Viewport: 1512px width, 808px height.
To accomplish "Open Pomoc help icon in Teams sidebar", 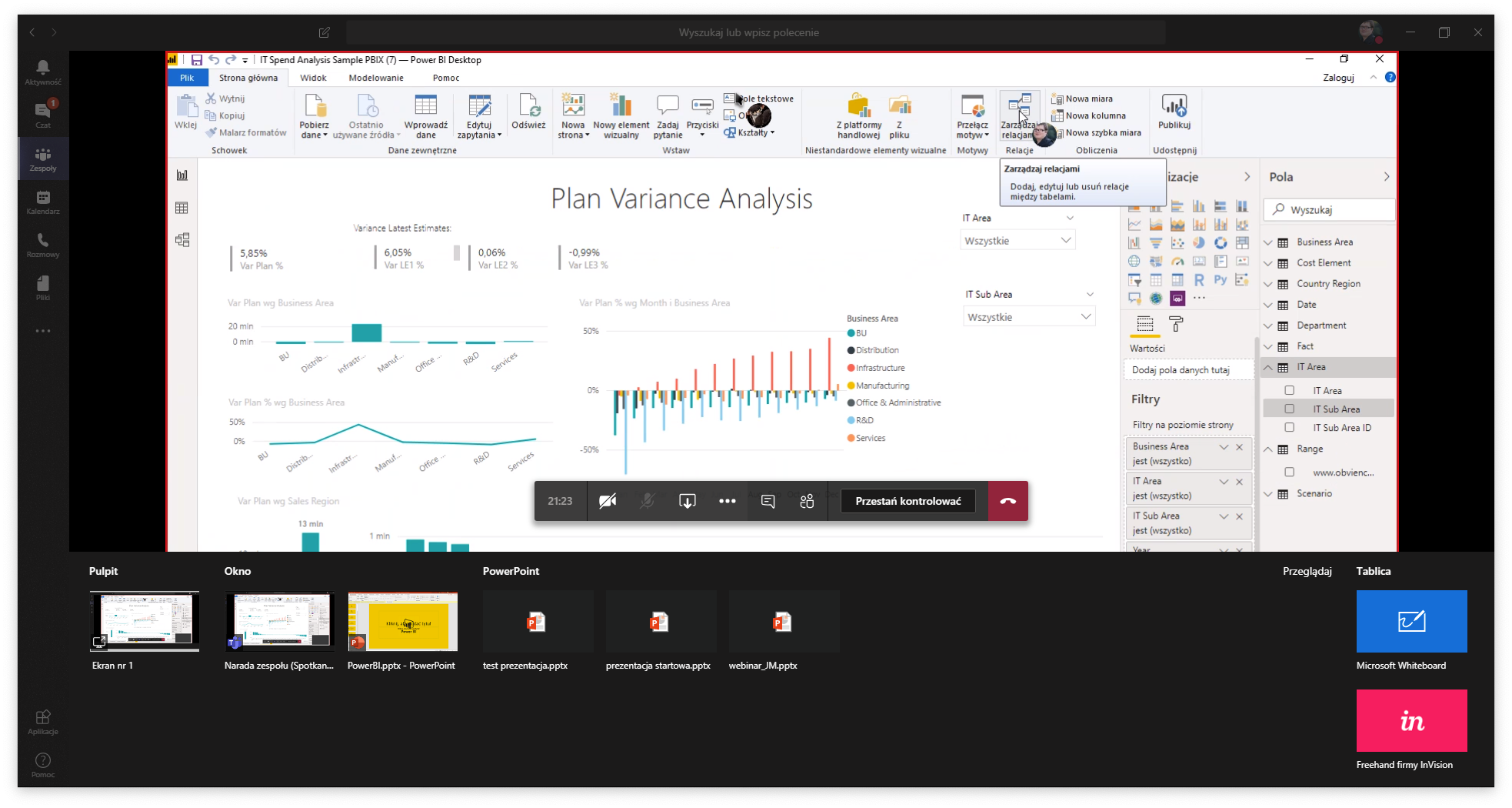I will [x=43, y=765].
